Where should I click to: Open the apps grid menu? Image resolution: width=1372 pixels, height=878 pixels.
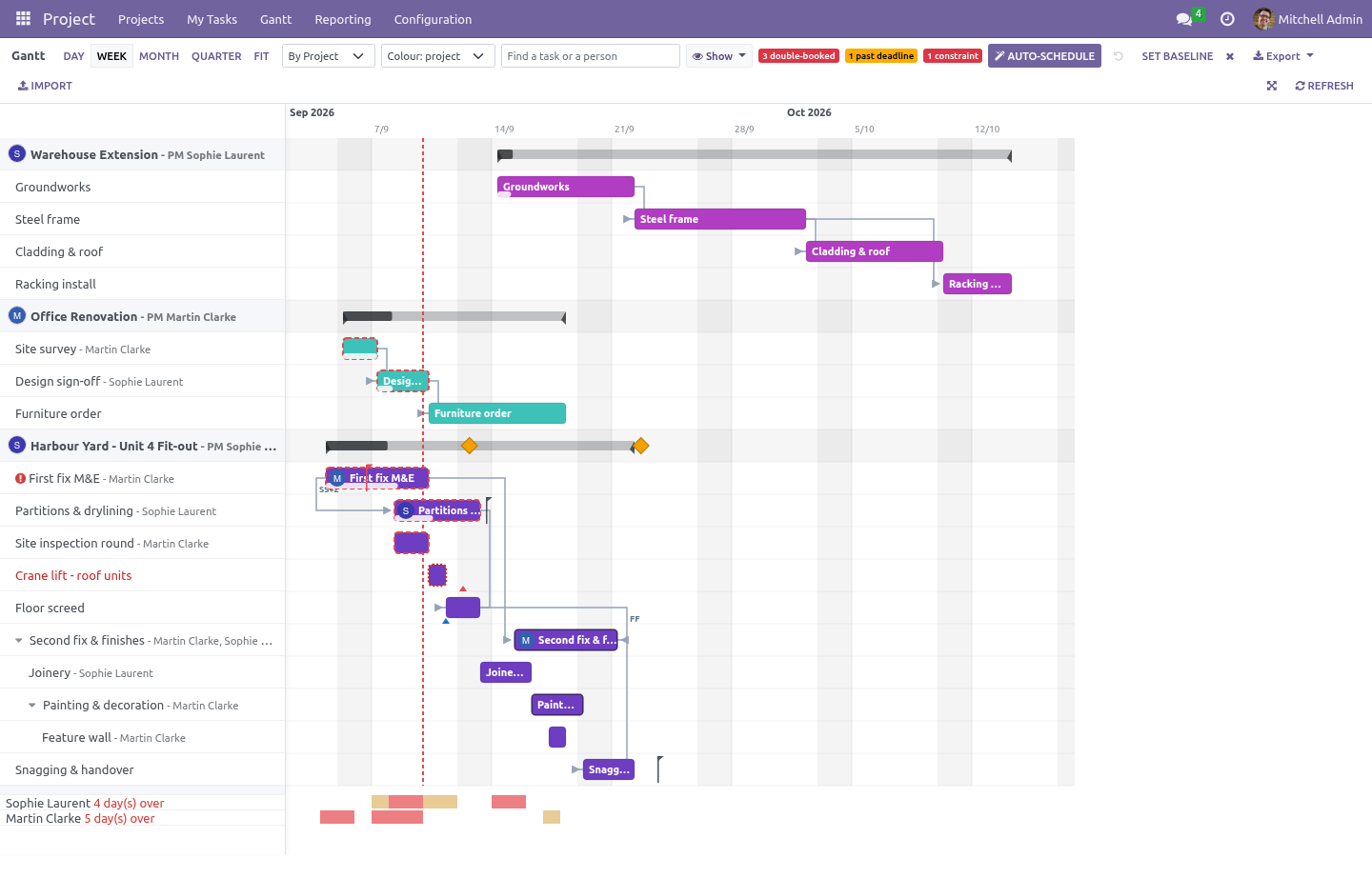[23, 19]
